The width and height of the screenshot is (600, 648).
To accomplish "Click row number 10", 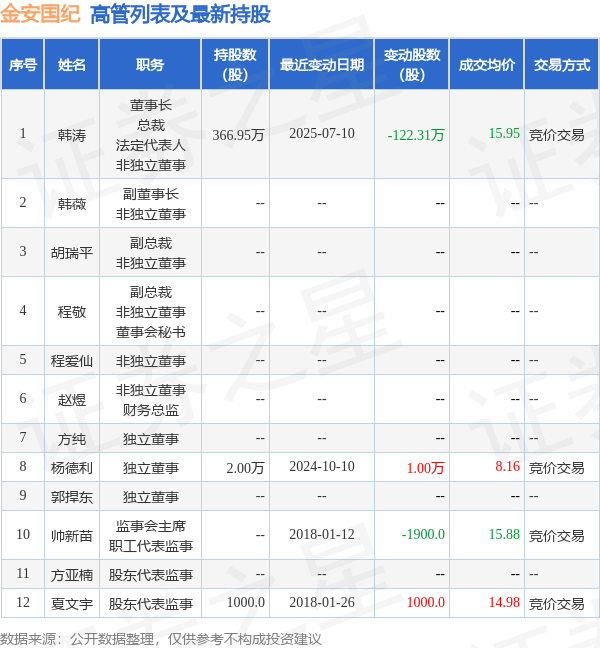I will (23, 534).
